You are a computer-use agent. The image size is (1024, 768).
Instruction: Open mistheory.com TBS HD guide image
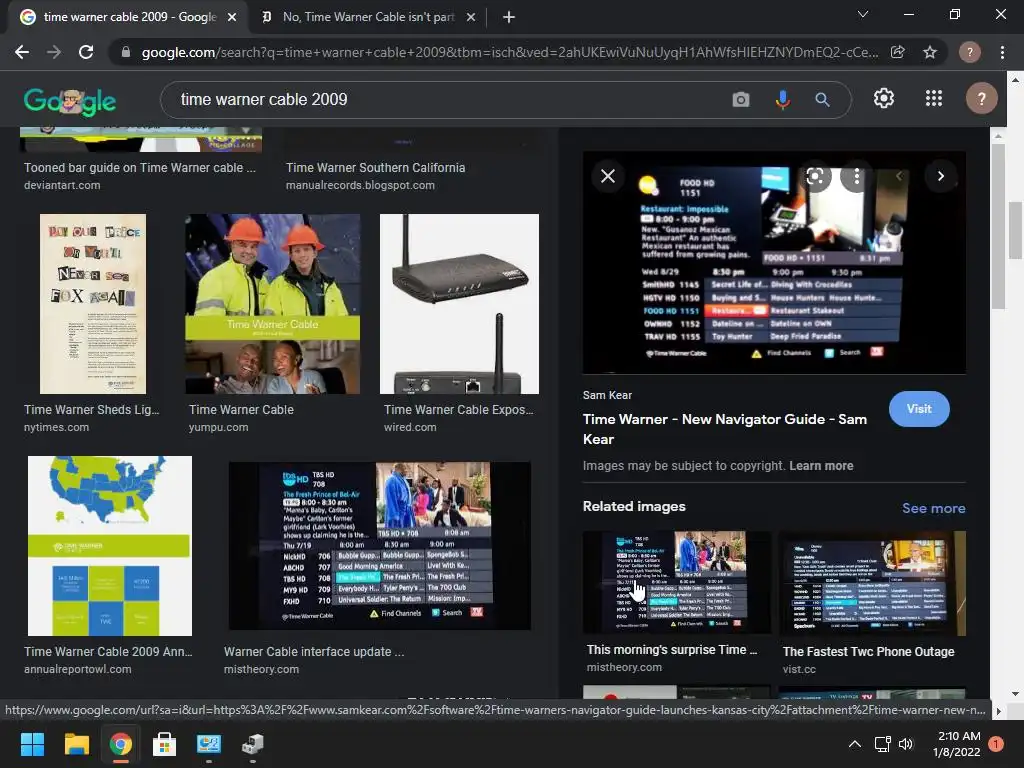(x=379, y=546)
